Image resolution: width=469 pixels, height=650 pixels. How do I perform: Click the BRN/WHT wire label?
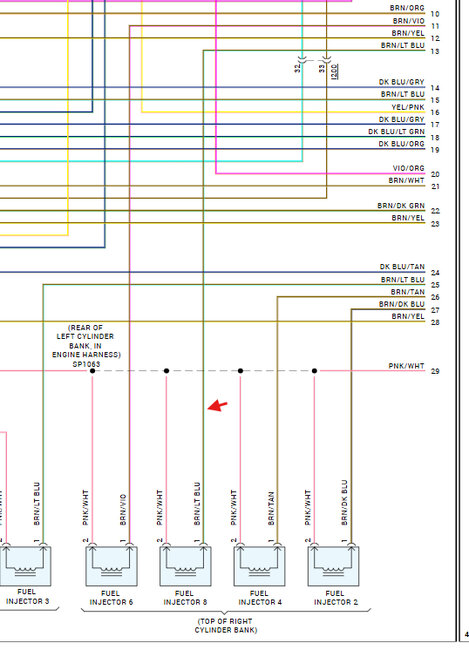click(x=406, y=181)
